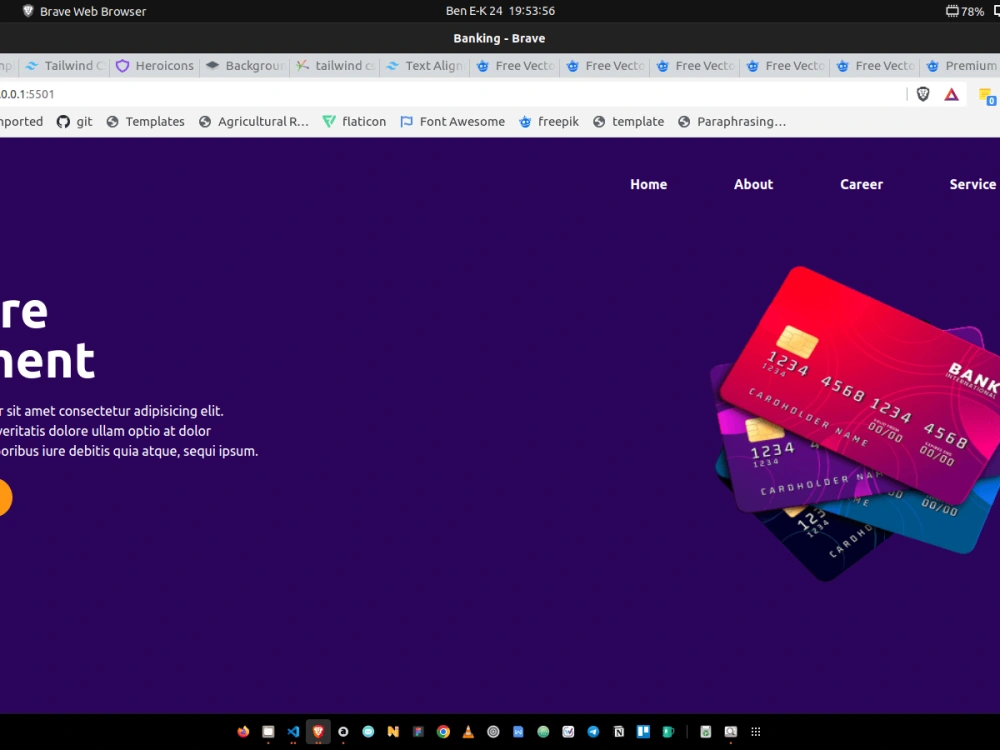Open the lowercase template bookmark
The width and height of the screenshot is (1000, 750).
[x=628, y=121]
